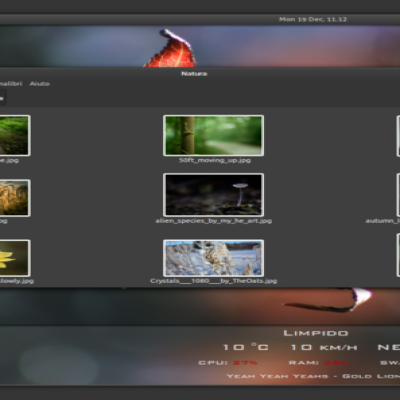Select the Crystals snowy field thumbnail
This screenshot has width=400, height=400.
(213, 258)
